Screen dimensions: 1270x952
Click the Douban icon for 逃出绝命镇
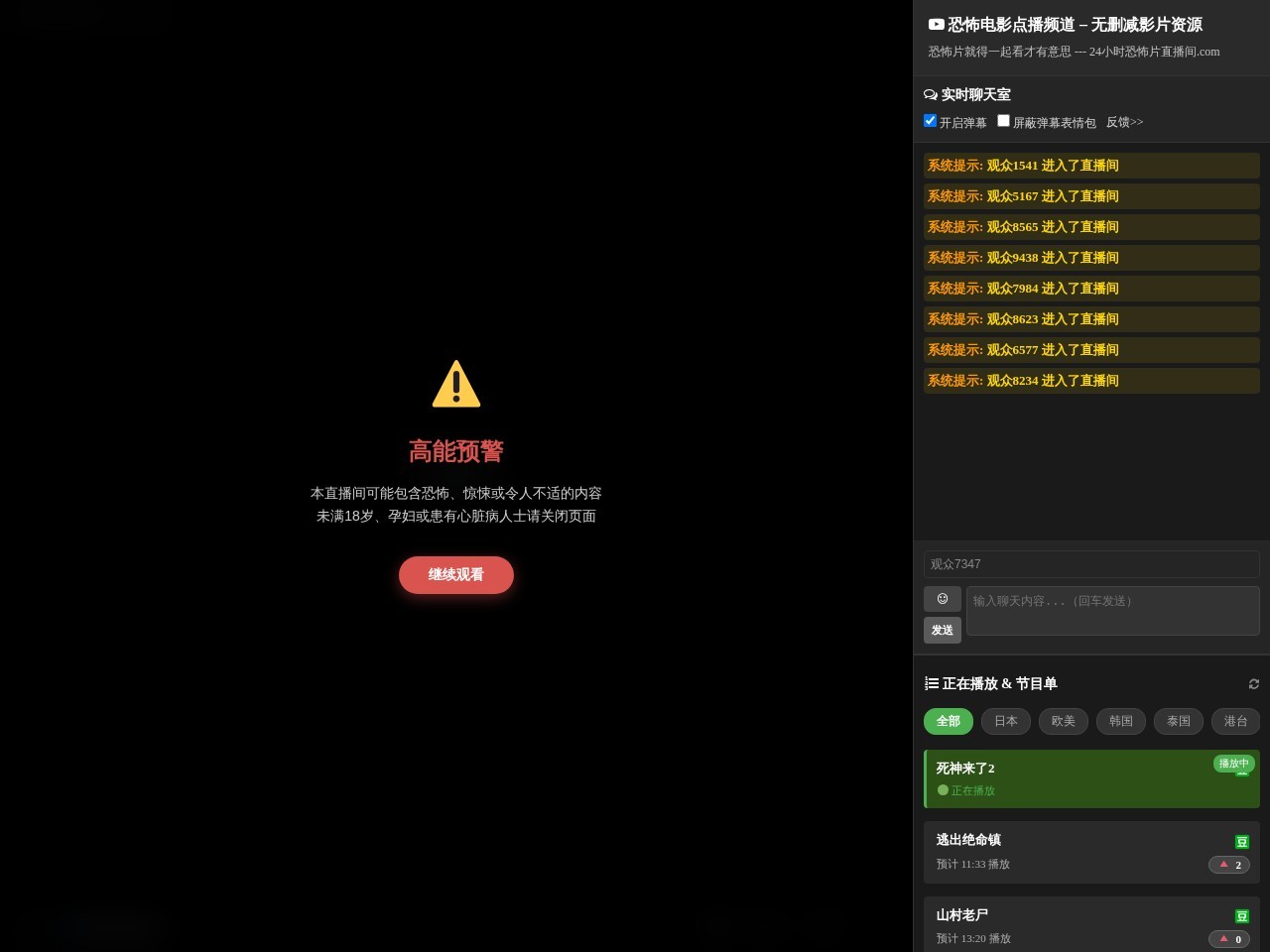point(1241,842)
